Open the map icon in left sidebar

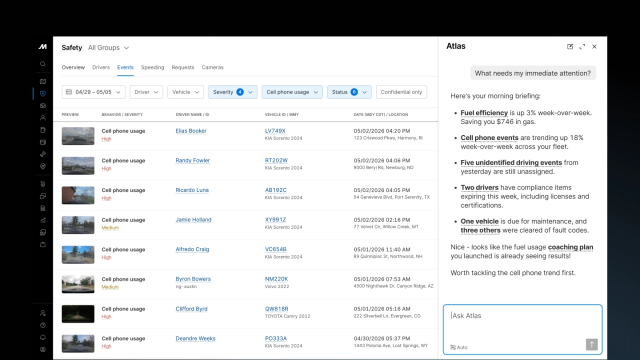(x=43, y=82)
